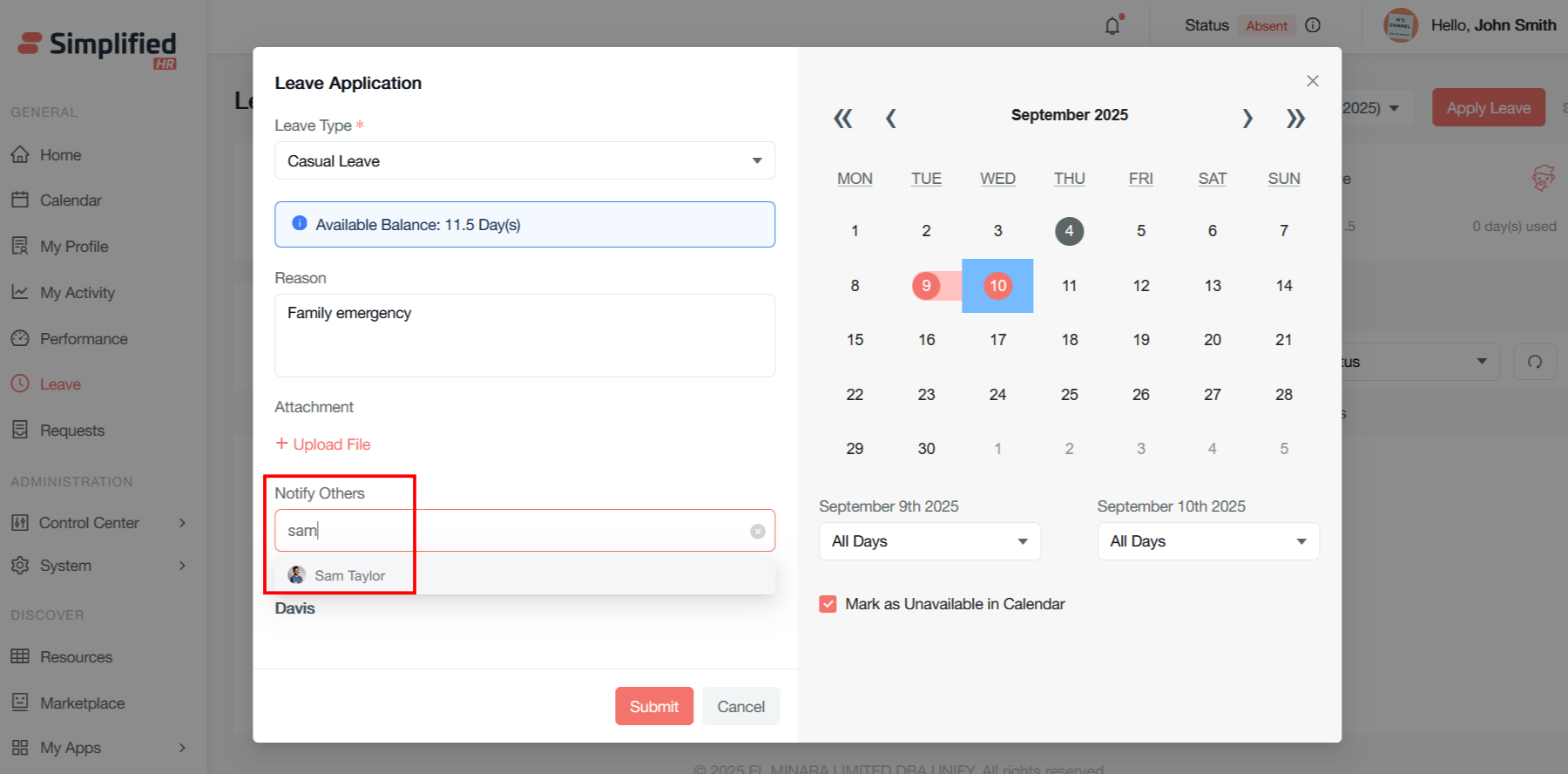Open September 9th All Days dropdown
Screen dimensions: 1568x774
pyautogui.click(x=929, y=541)
